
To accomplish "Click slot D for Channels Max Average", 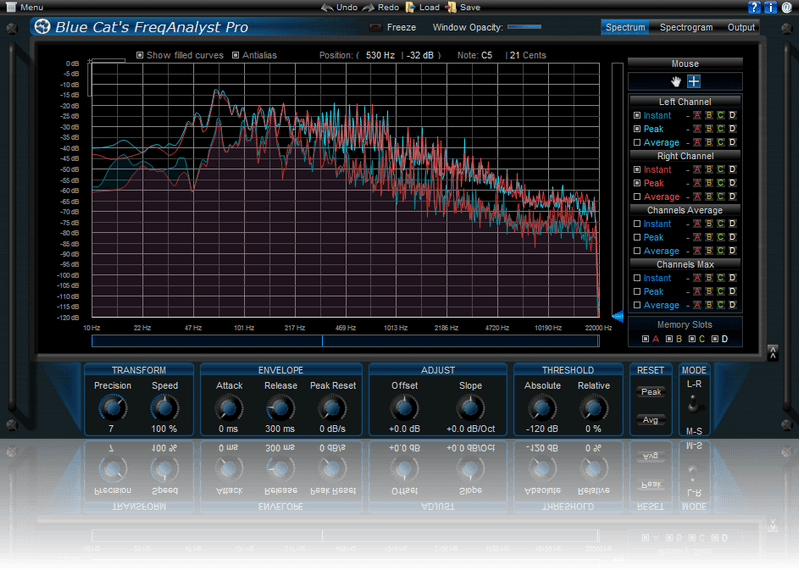I will [732, 305].
